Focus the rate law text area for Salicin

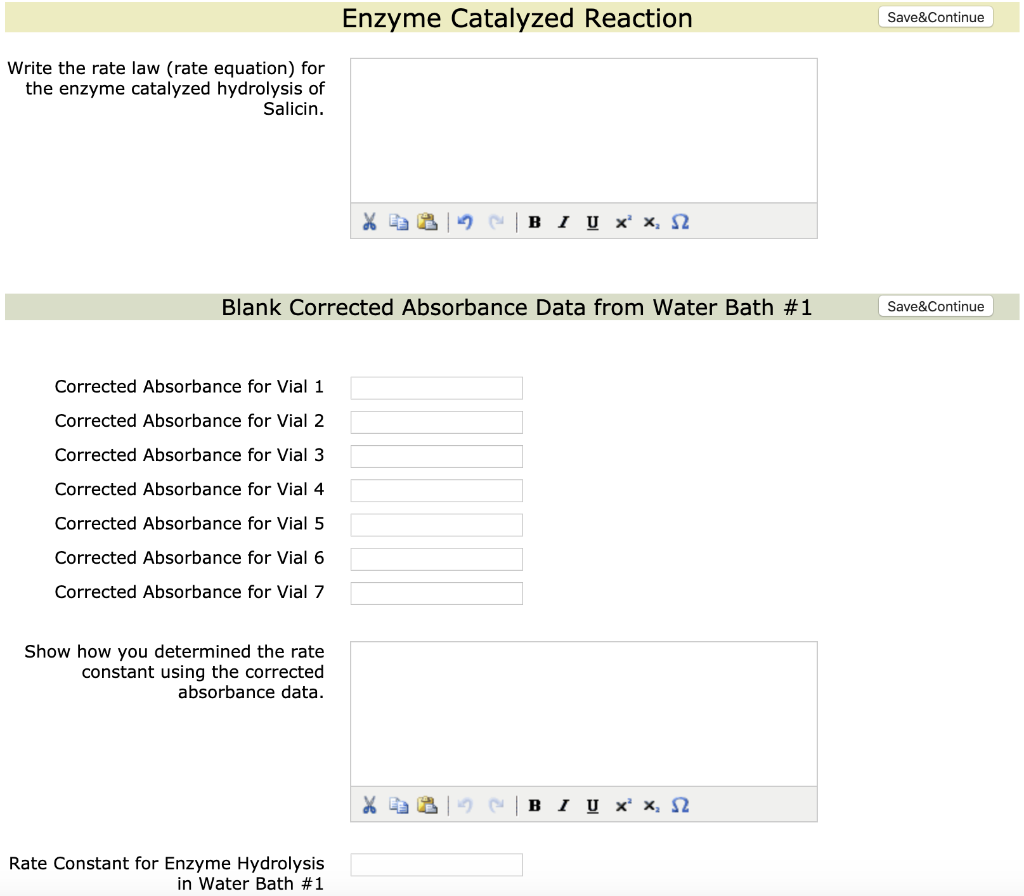tap(584, 131)
